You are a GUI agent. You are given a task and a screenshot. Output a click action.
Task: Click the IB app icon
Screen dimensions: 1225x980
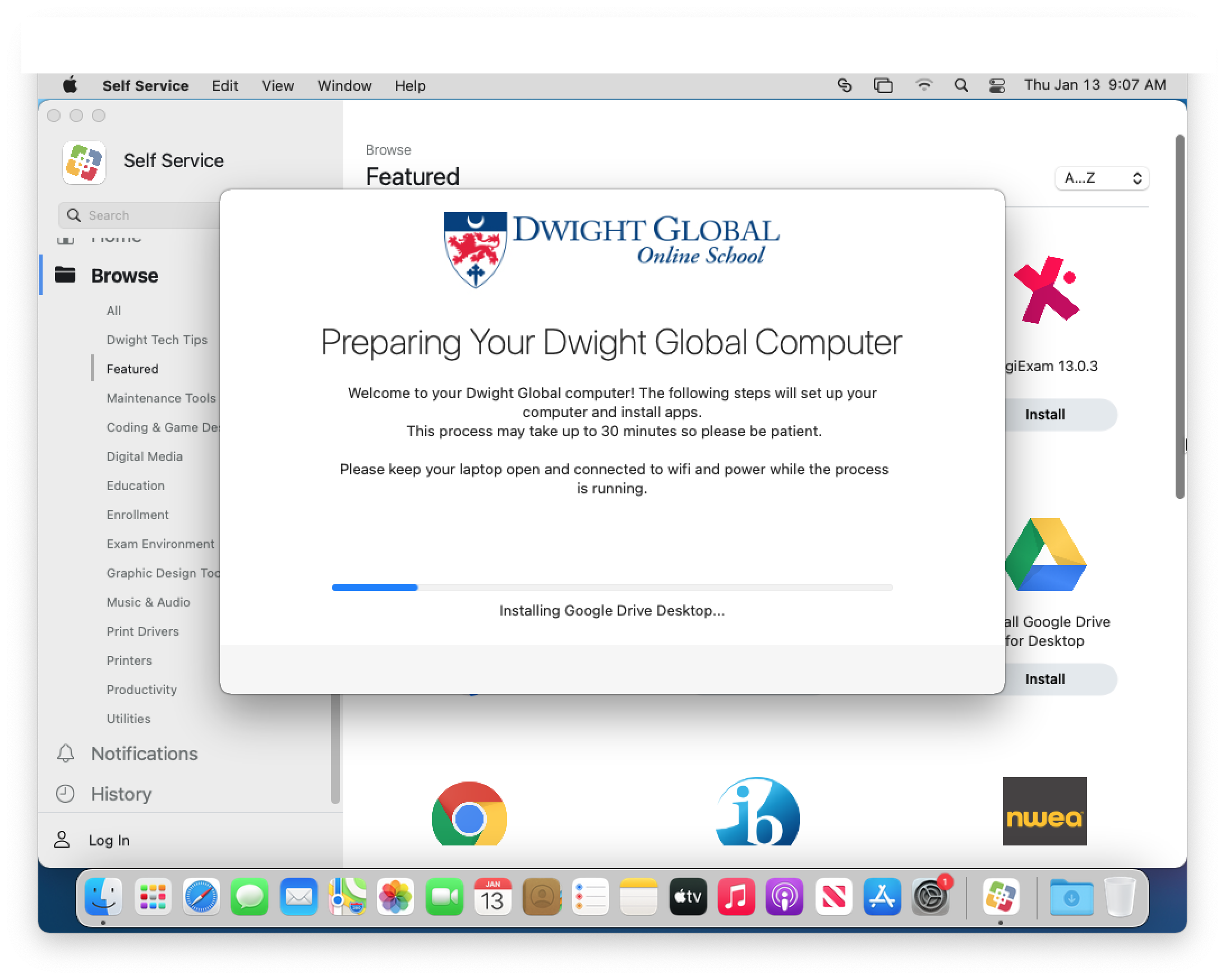[757, 813]
